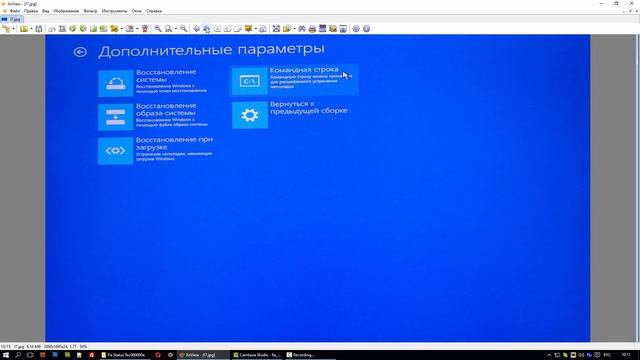The width and height of the screenshot is (640, 360).
Task: Click the gray globe icon beside info
Action: pyautogui.click(x=356, y=29)
